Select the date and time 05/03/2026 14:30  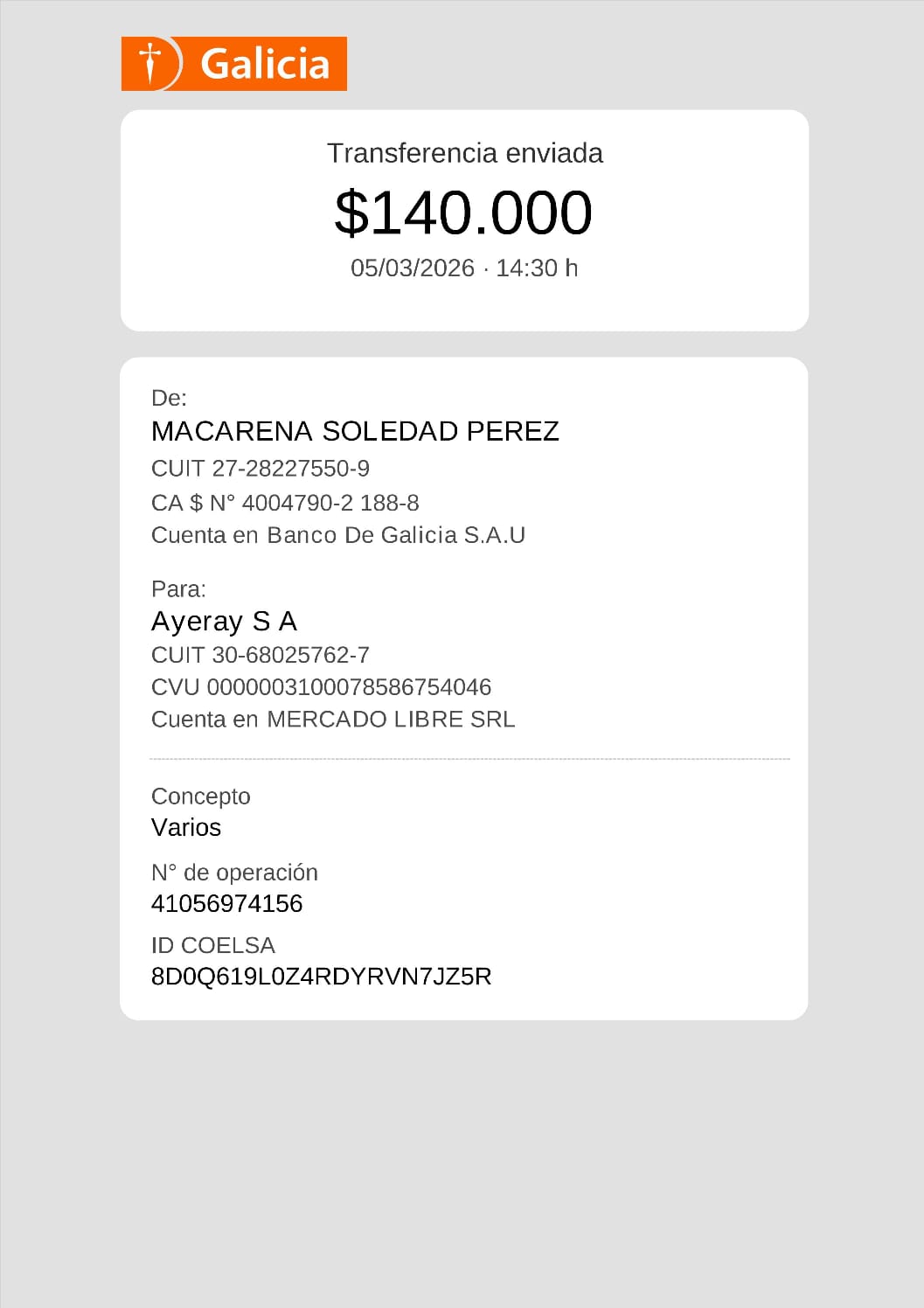464,268
